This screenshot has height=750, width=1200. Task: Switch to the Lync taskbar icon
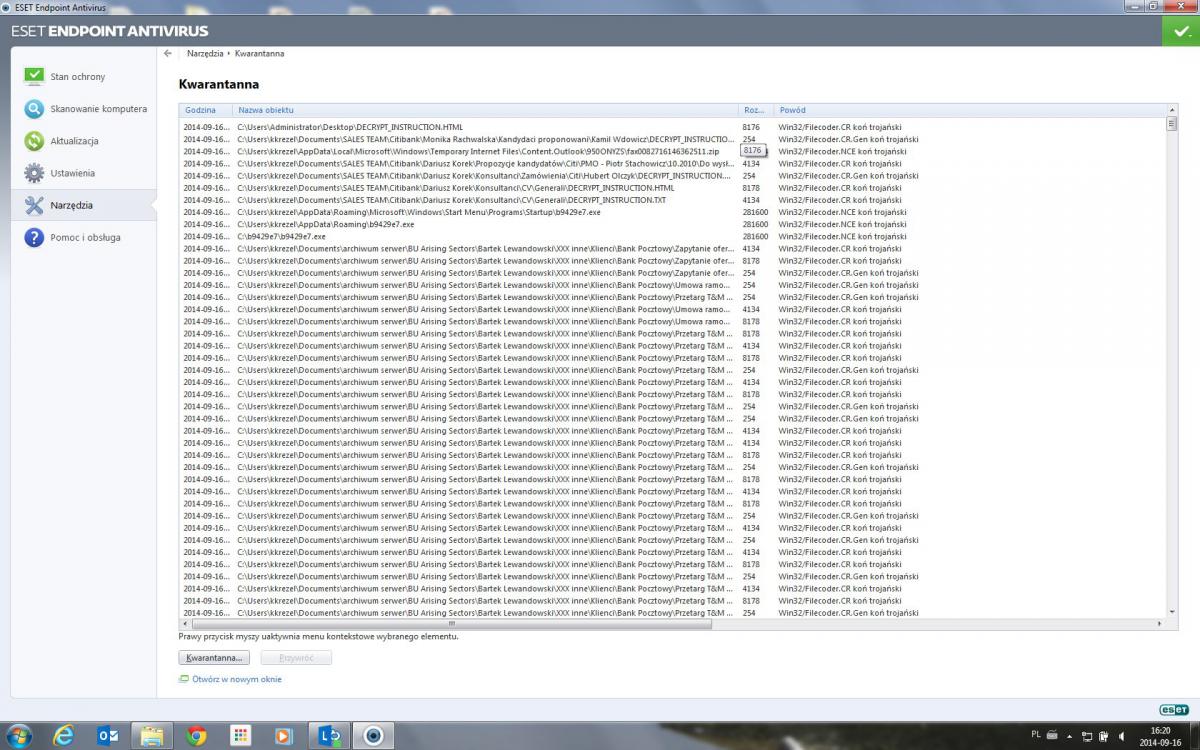click(x=329, y=735)
